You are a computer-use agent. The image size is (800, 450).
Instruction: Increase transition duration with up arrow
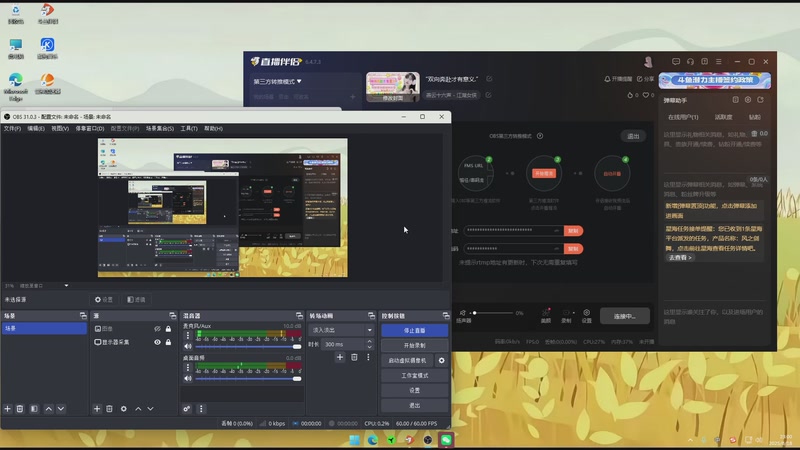(369, 342)
